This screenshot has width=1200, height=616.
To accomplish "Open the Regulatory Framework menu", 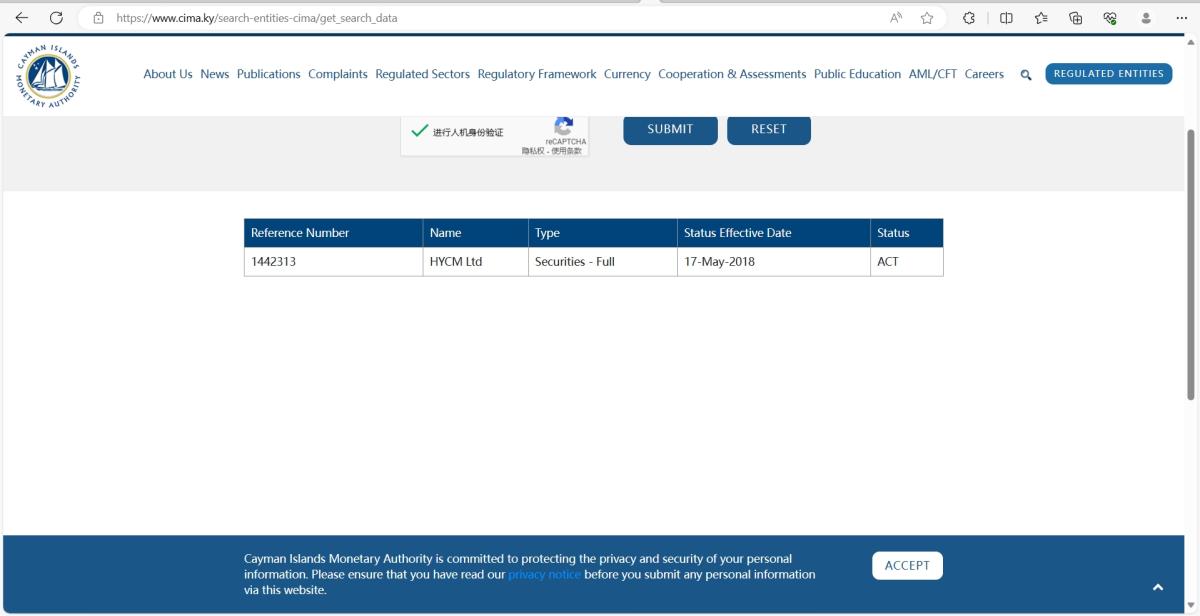I will pos(536,74).
